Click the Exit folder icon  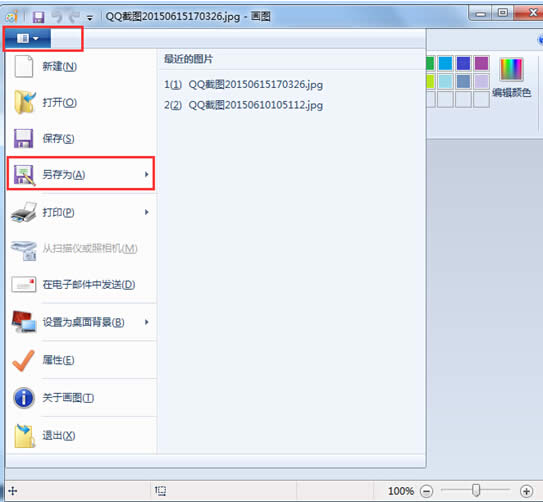pos(24,436)
